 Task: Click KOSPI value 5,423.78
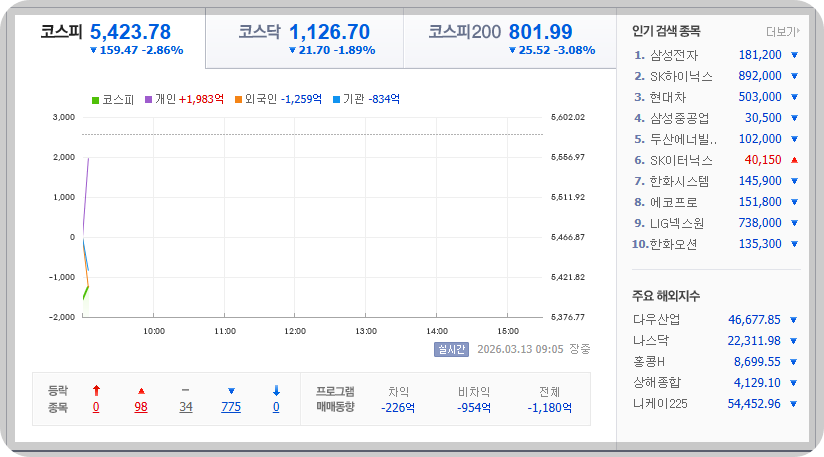pyautogui.click(x=130, y=32)
